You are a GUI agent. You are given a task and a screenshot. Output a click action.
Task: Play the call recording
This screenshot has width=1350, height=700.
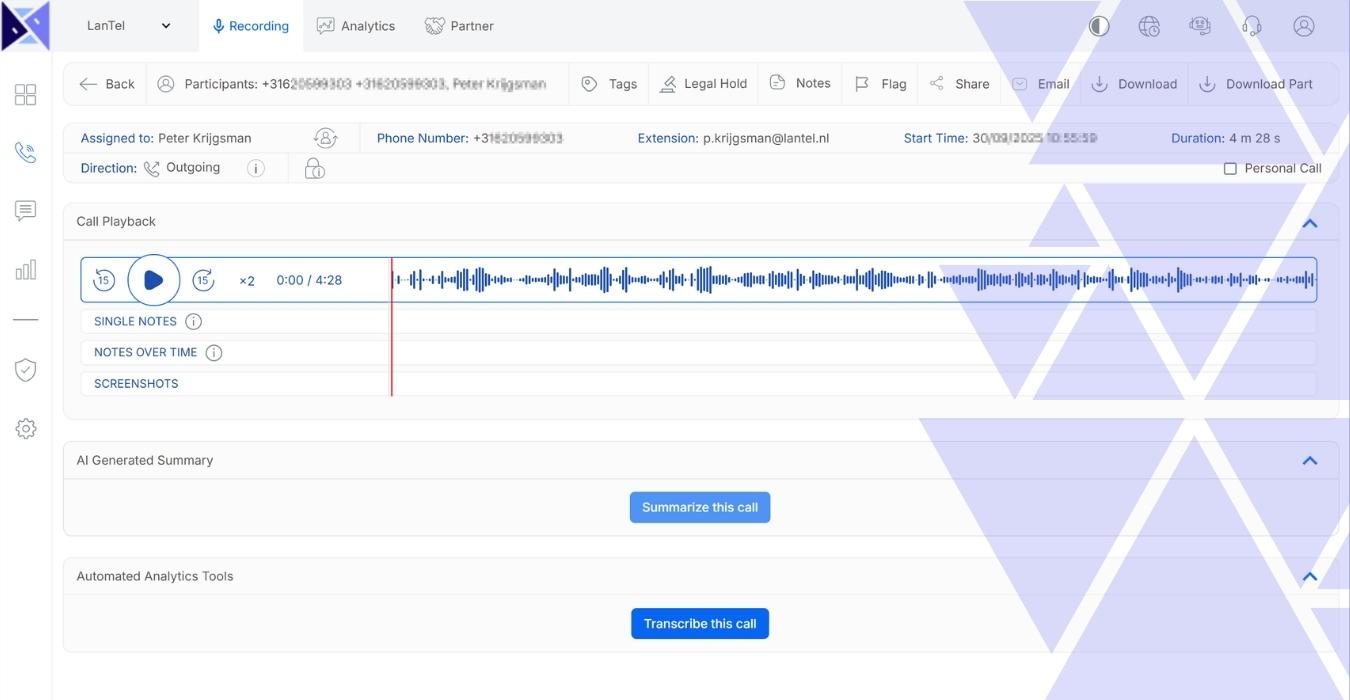pyautogui.click(x=154, y=280)
